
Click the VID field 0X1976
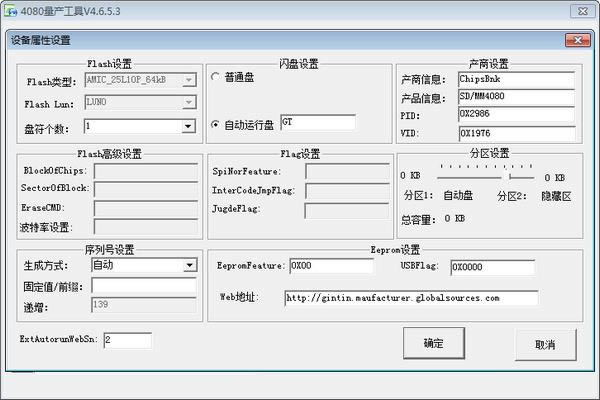[x=517, y=134]
